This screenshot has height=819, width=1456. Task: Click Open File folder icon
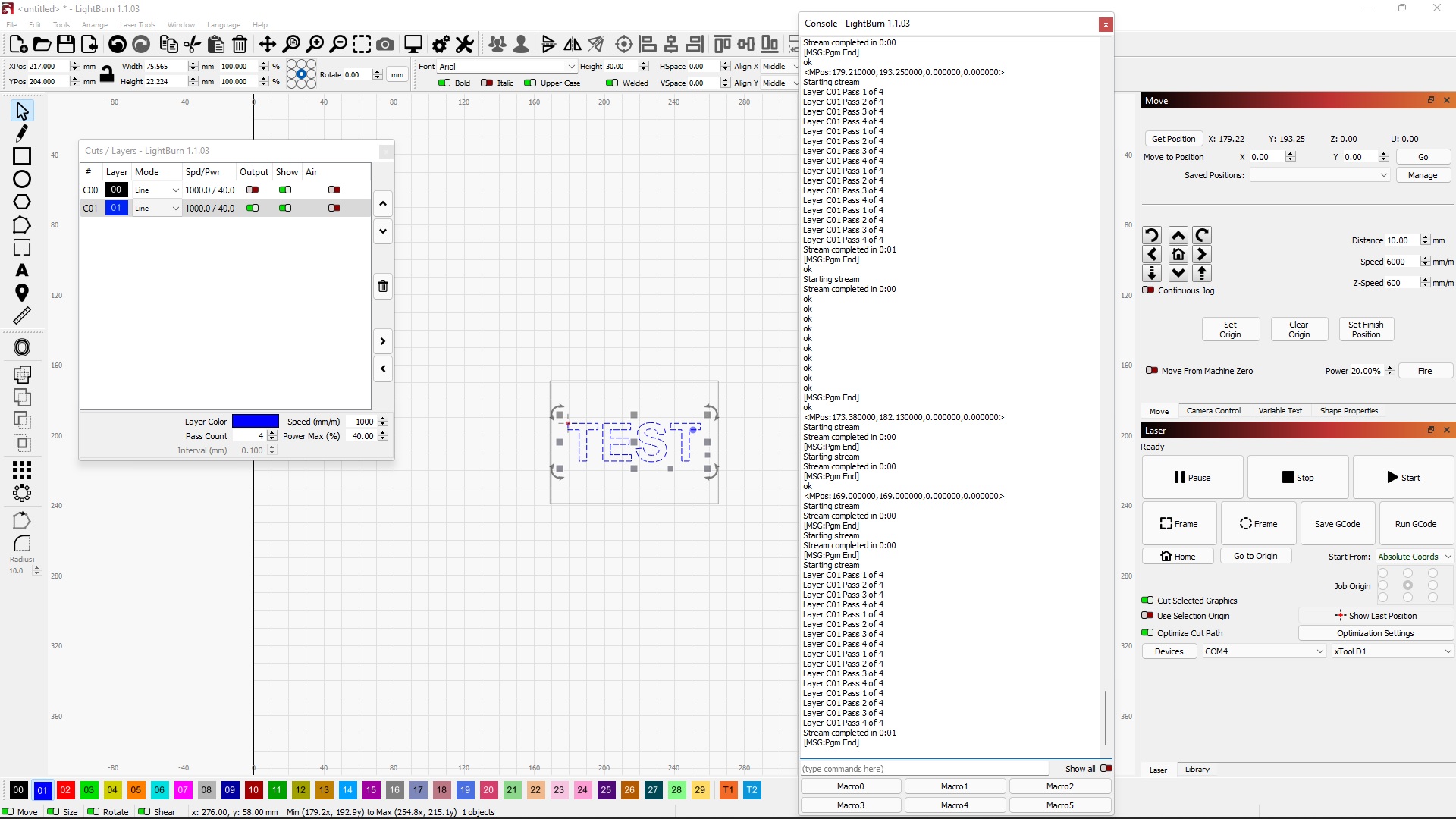[42, 44]
